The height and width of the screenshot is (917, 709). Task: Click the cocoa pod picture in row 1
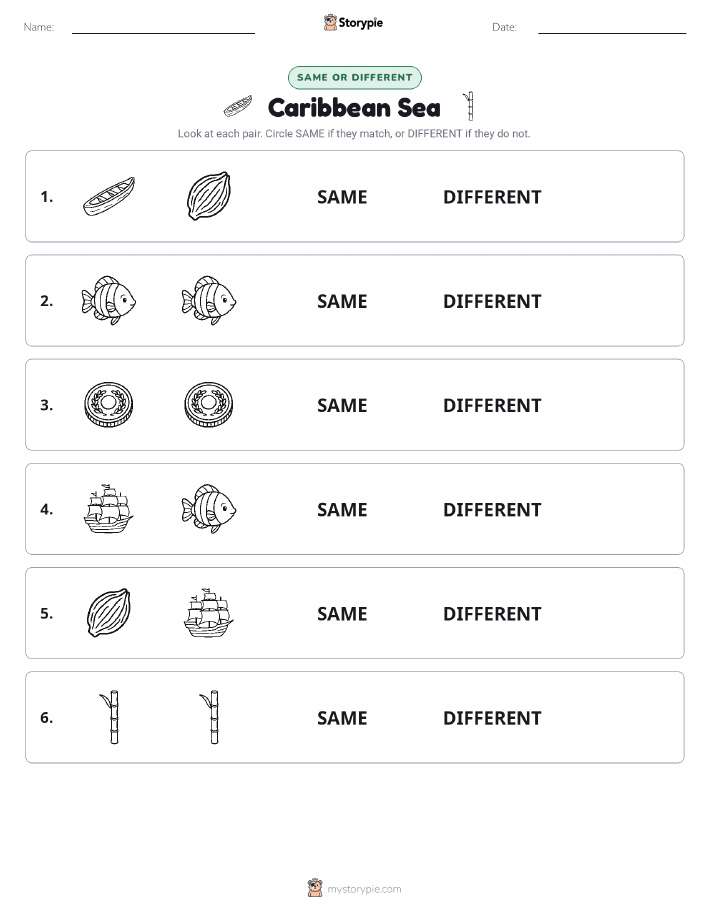209,196
